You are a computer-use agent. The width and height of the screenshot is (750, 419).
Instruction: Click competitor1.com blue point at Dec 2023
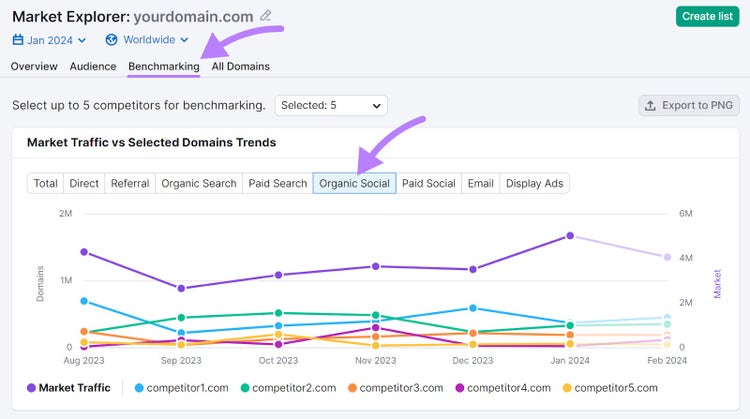pos(473,308)
